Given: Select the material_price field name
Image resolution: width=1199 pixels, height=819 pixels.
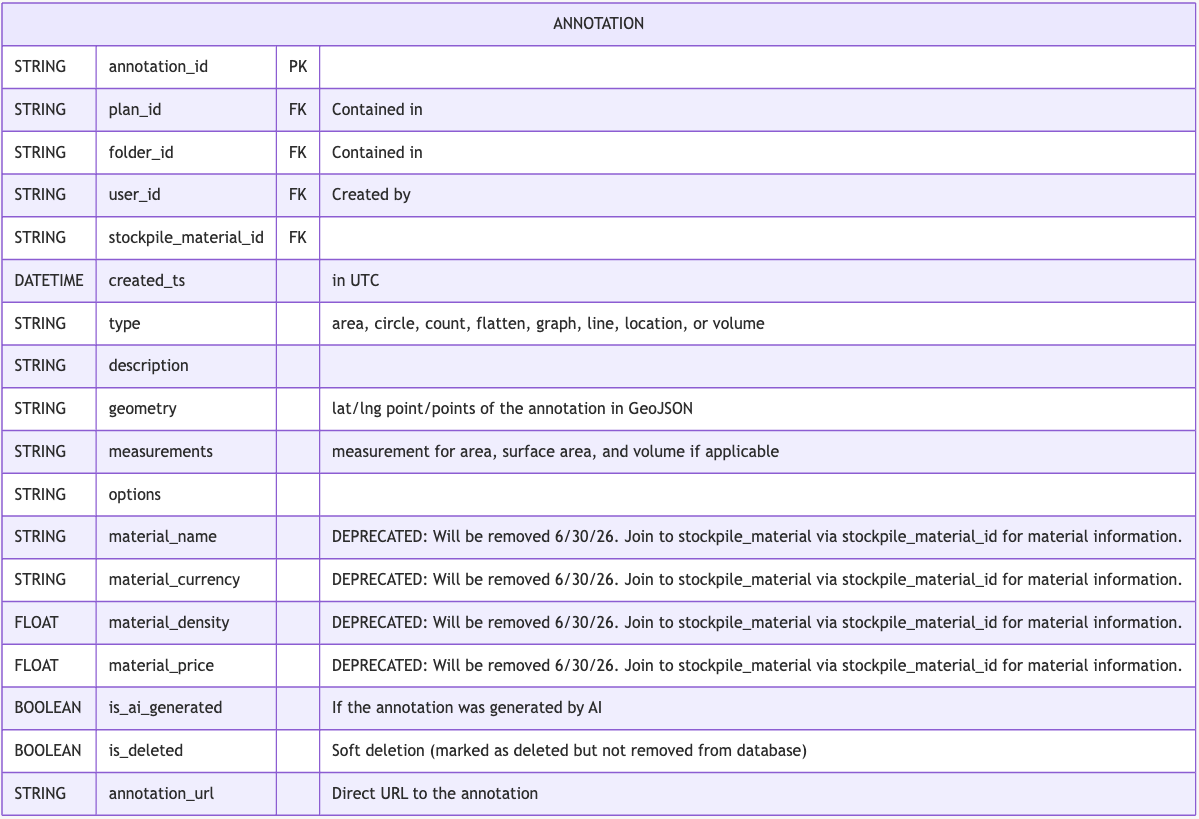Looking at the screenshot, I should point(161,665).
